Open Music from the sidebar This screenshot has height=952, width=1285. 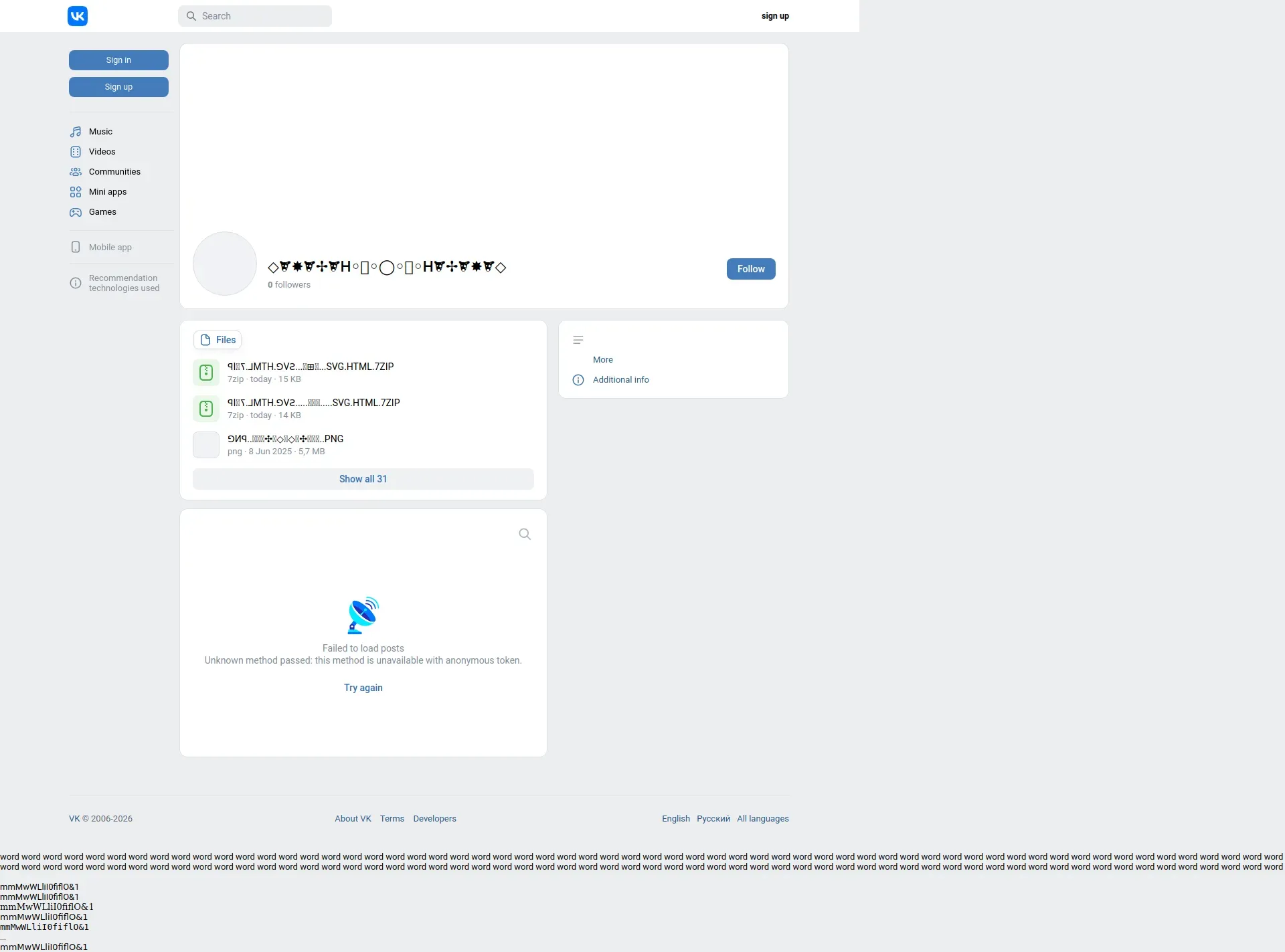point(100,132)
